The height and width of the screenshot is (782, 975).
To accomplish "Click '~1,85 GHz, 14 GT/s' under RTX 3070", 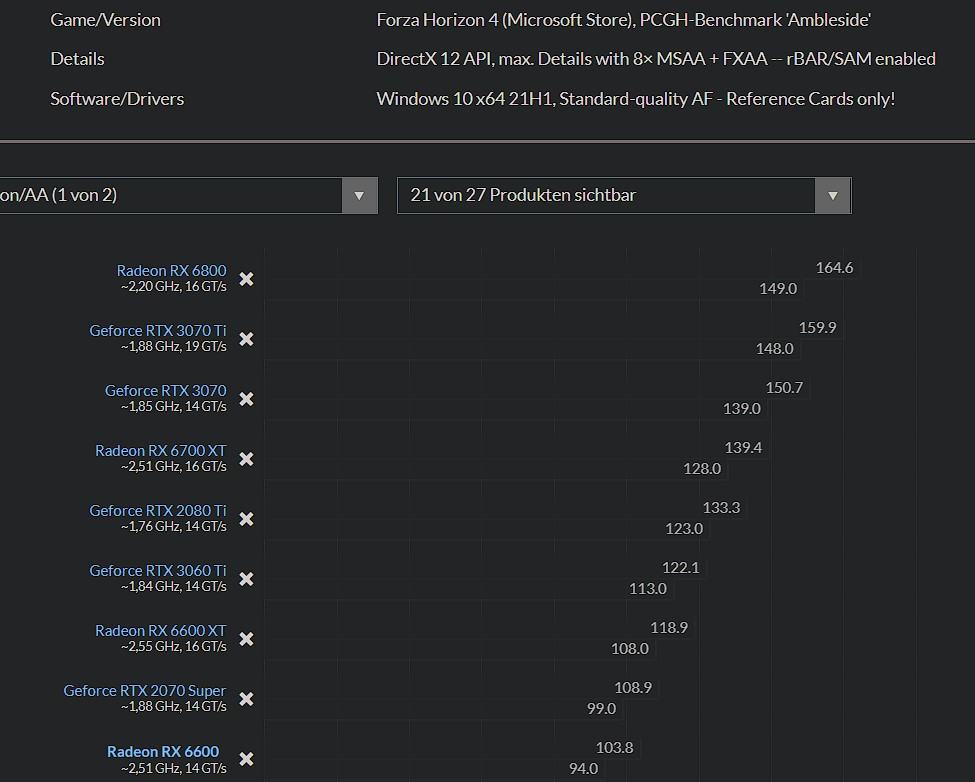I will (x=173, y=407).
